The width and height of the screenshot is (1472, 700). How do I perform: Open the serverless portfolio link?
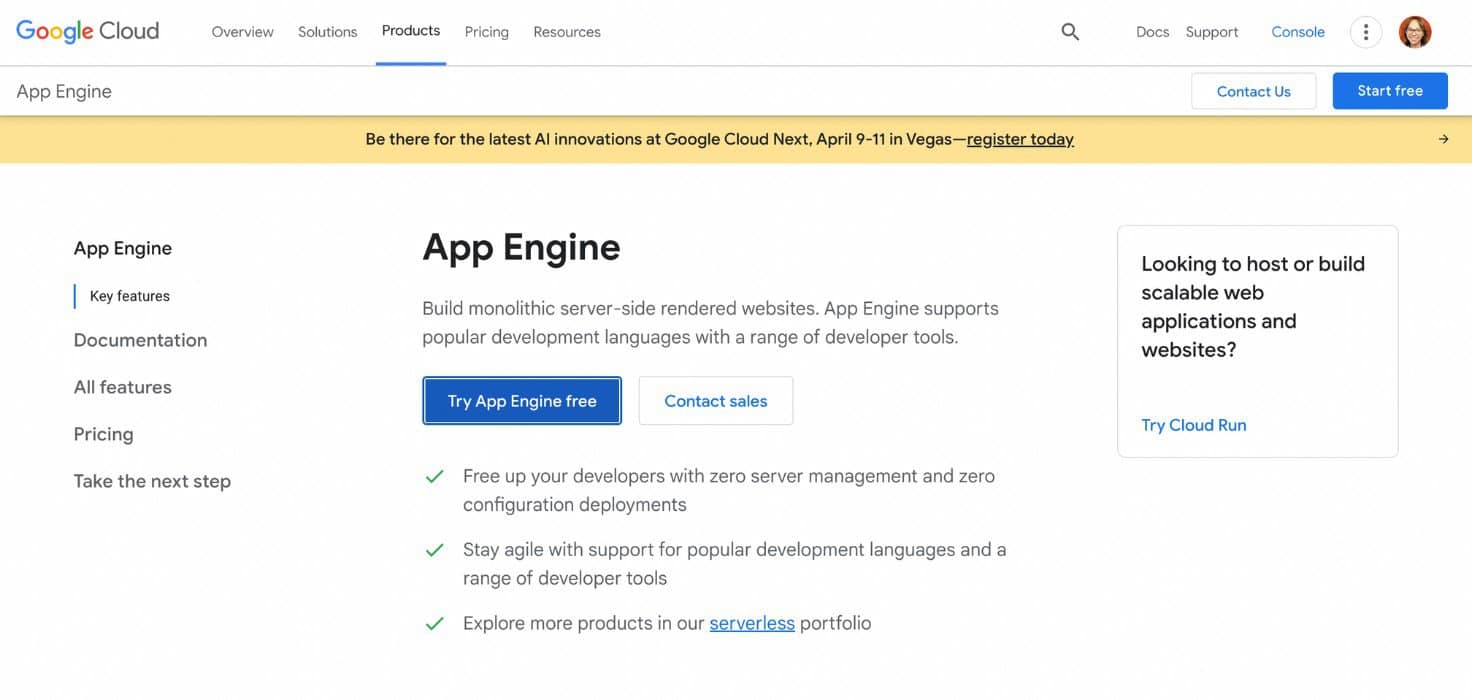coord(752,623)
